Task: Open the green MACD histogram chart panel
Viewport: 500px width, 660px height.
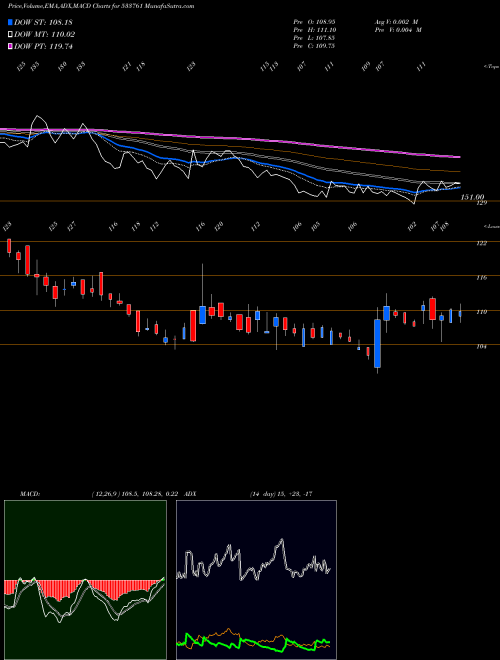Action: pos(85,580)
